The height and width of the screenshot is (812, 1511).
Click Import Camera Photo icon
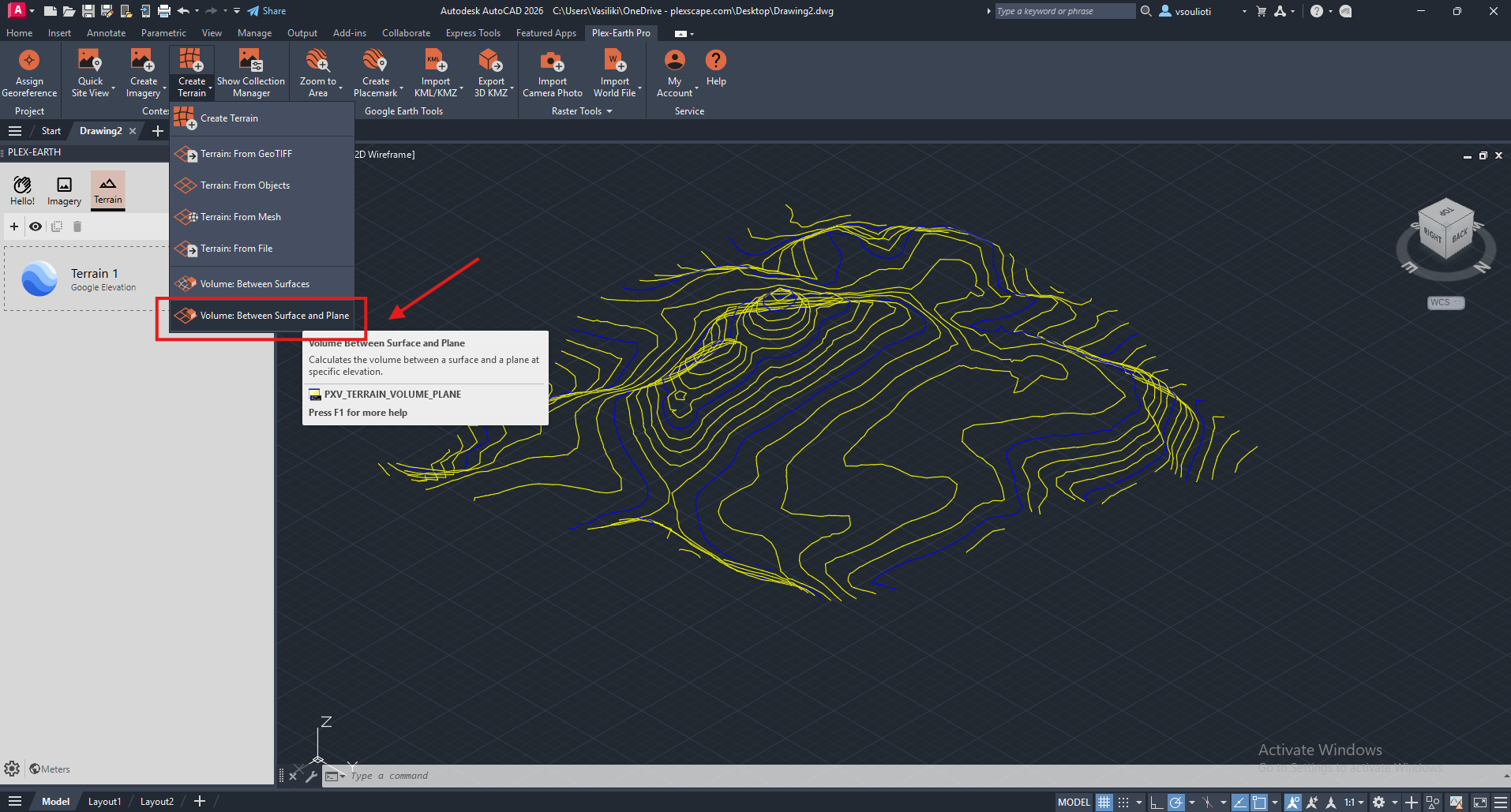click(x=552, y=61)
